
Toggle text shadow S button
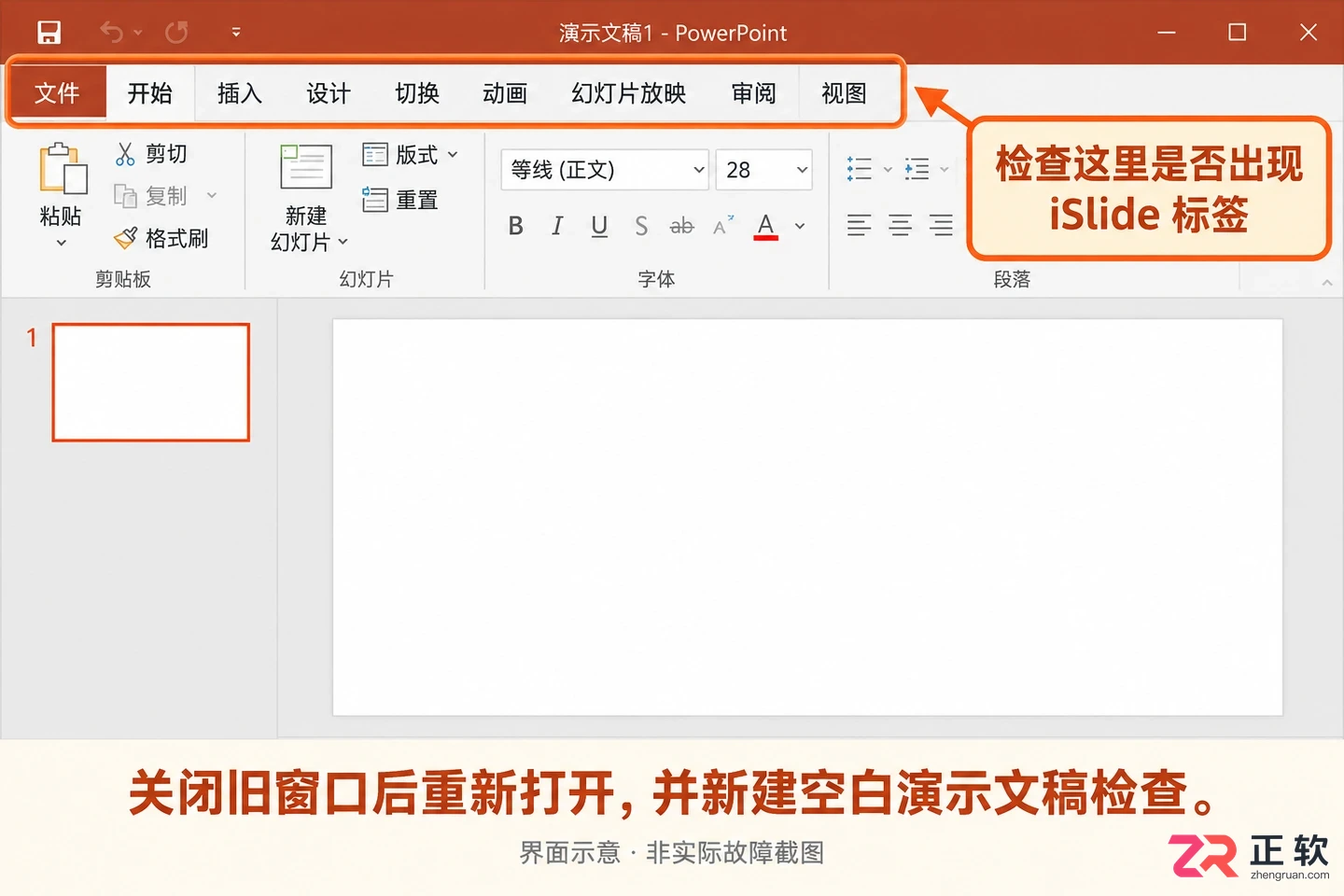coord(641,226)
